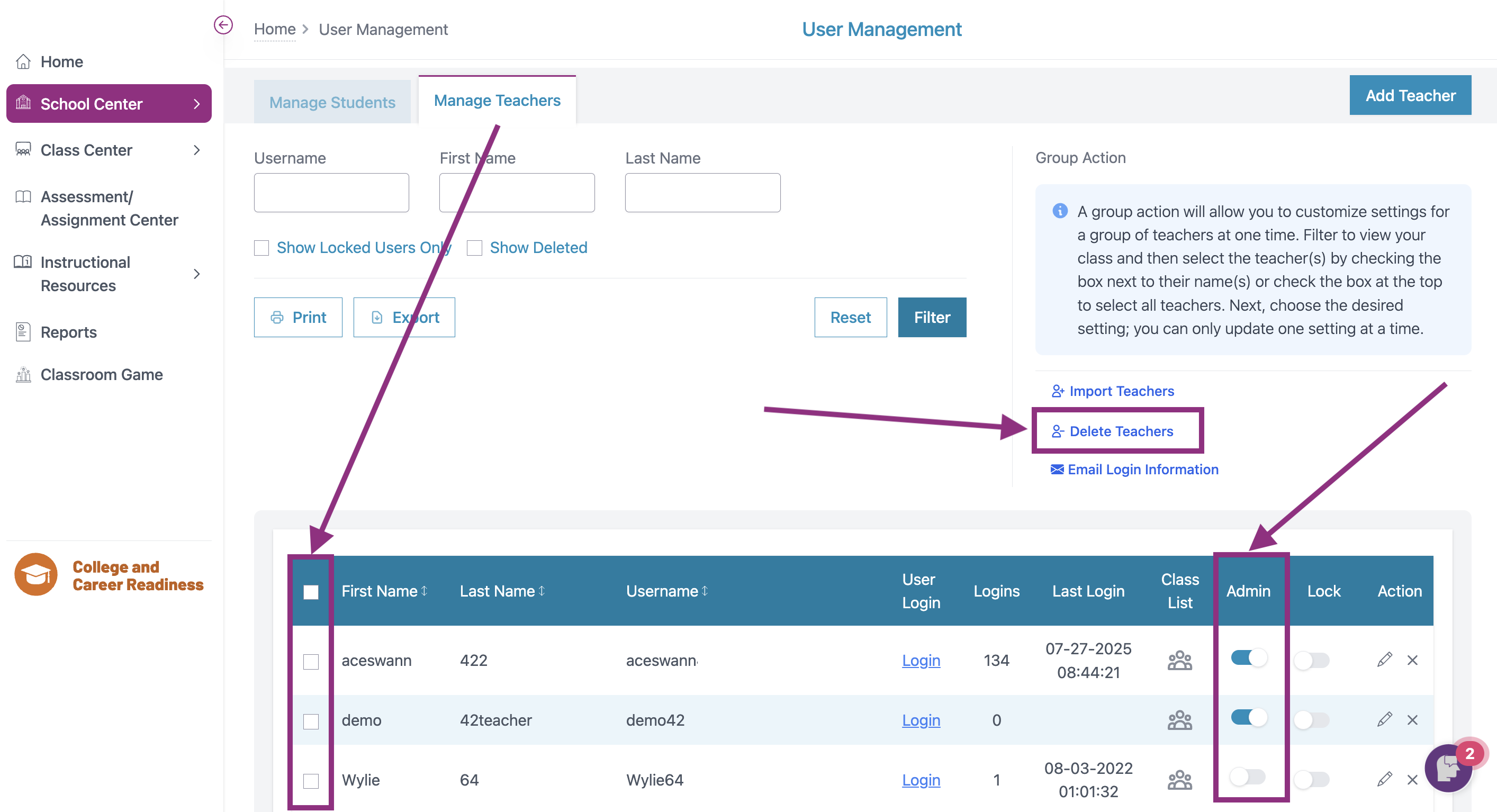The height and width of the screenshot is (812, 1497).
Task: Focus the Username filter field
Action: click(x=331, y=192)
